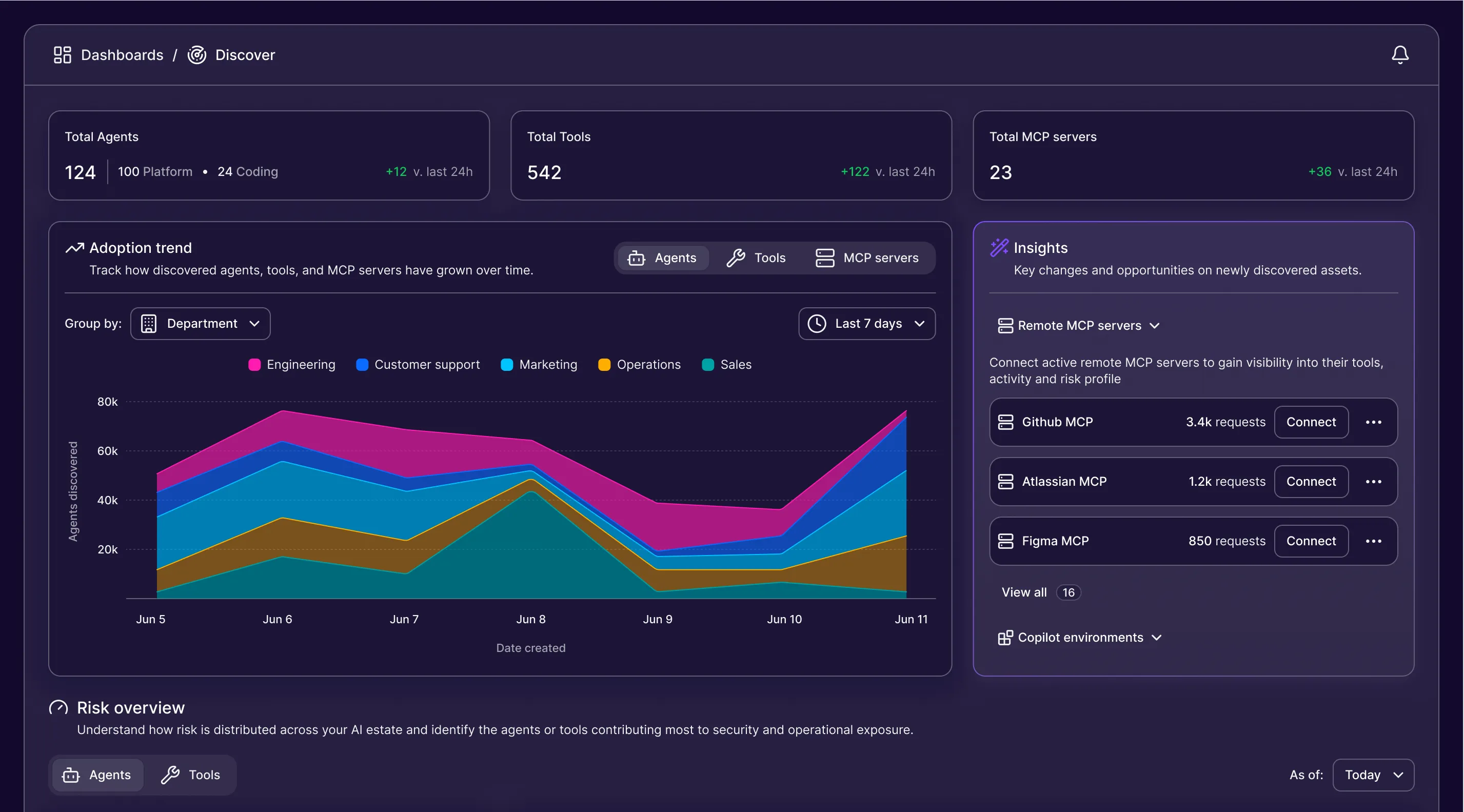Click the Adoption trend arrow icon
The height and width of the screenshot is (812, 1464).
[74, 248]
